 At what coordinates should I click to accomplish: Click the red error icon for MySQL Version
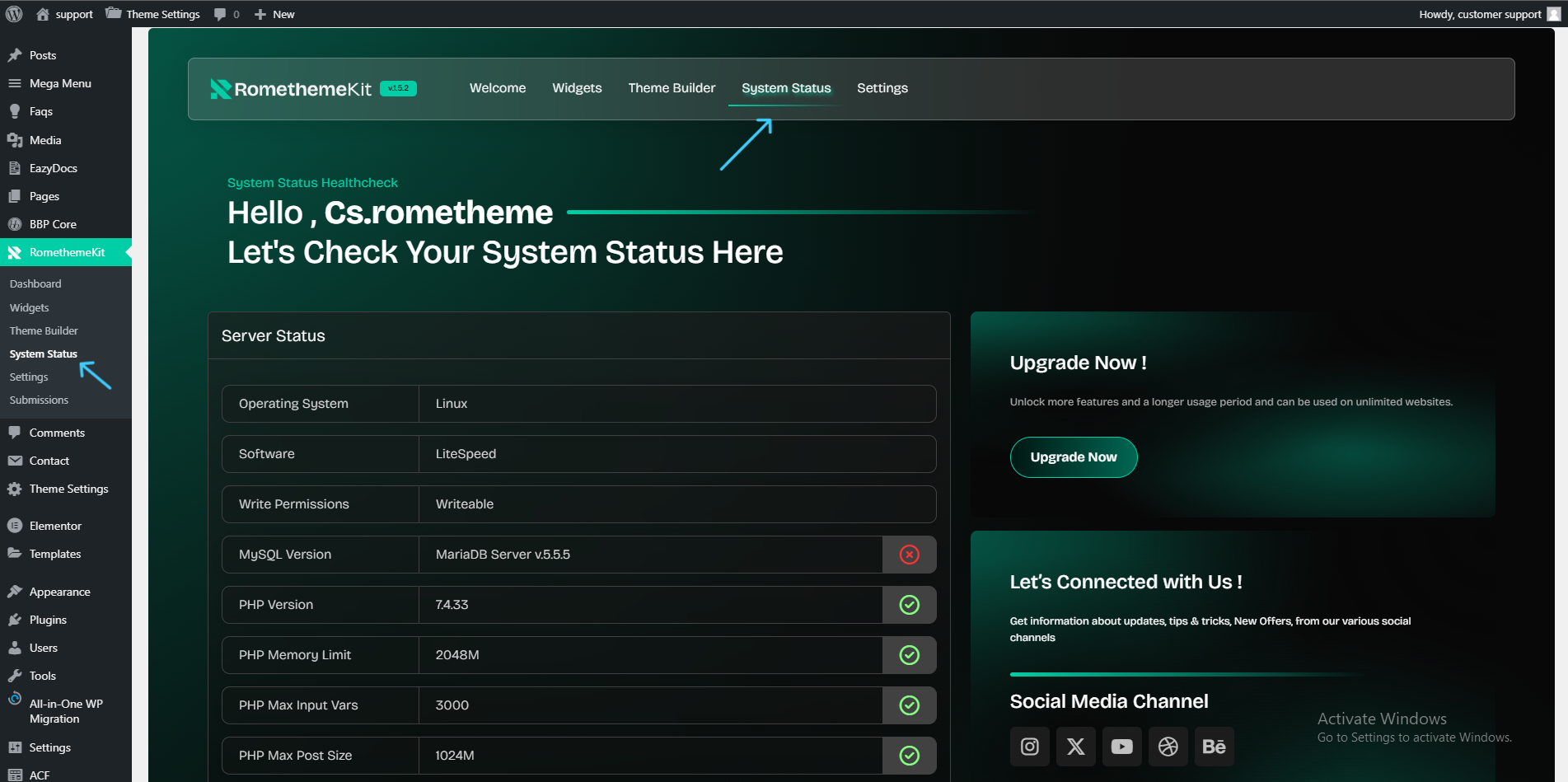(x=910, y=555)
